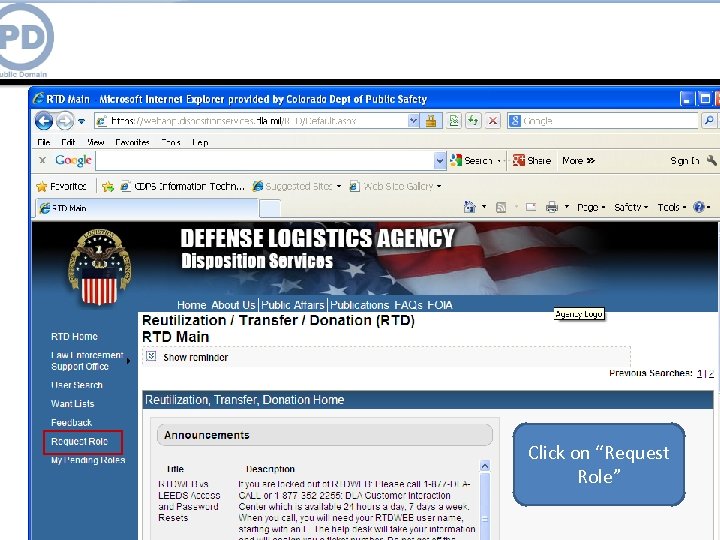Select the RTD Main browser tab

click(x=147, y=208)
